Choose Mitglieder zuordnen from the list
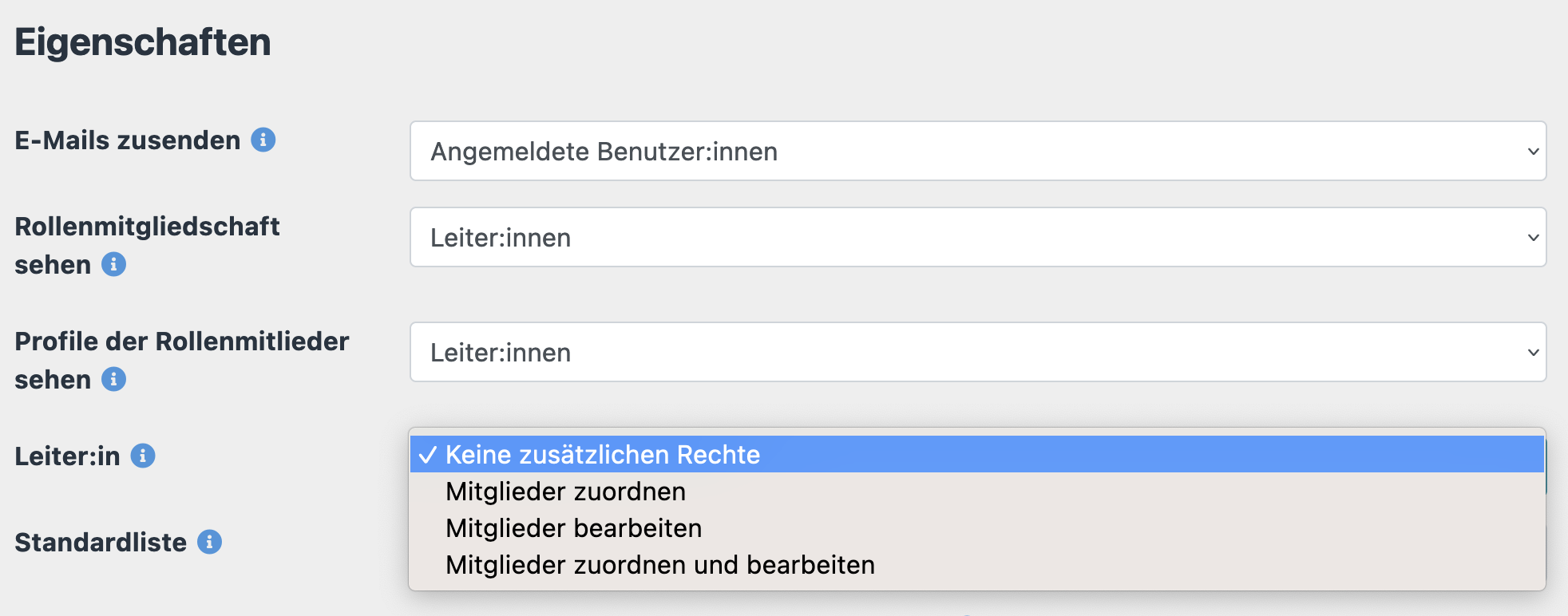 [x=565, y=492]
